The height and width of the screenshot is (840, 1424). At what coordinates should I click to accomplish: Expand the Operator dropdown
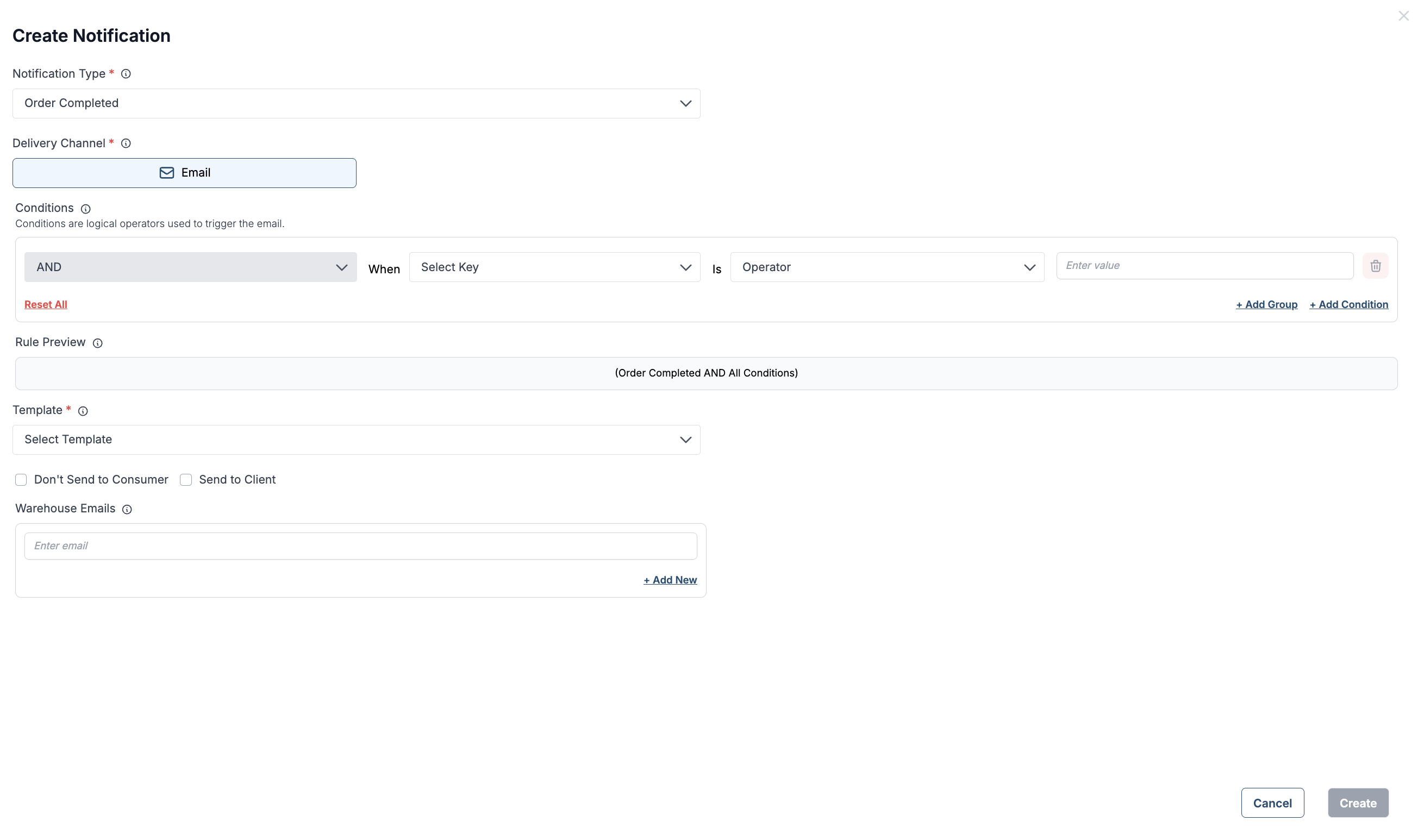click(886, 267)
